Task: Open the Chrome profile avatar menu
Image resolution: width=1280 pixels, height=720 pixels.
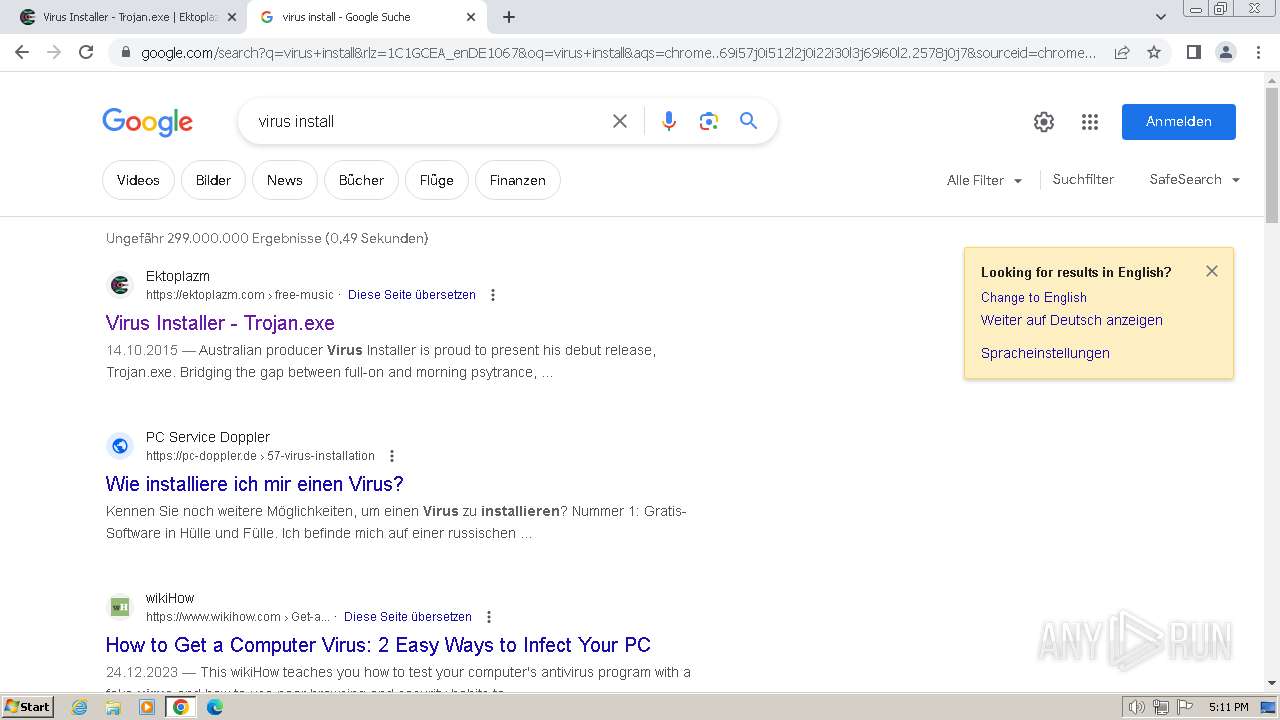Action: point(1225,52)
